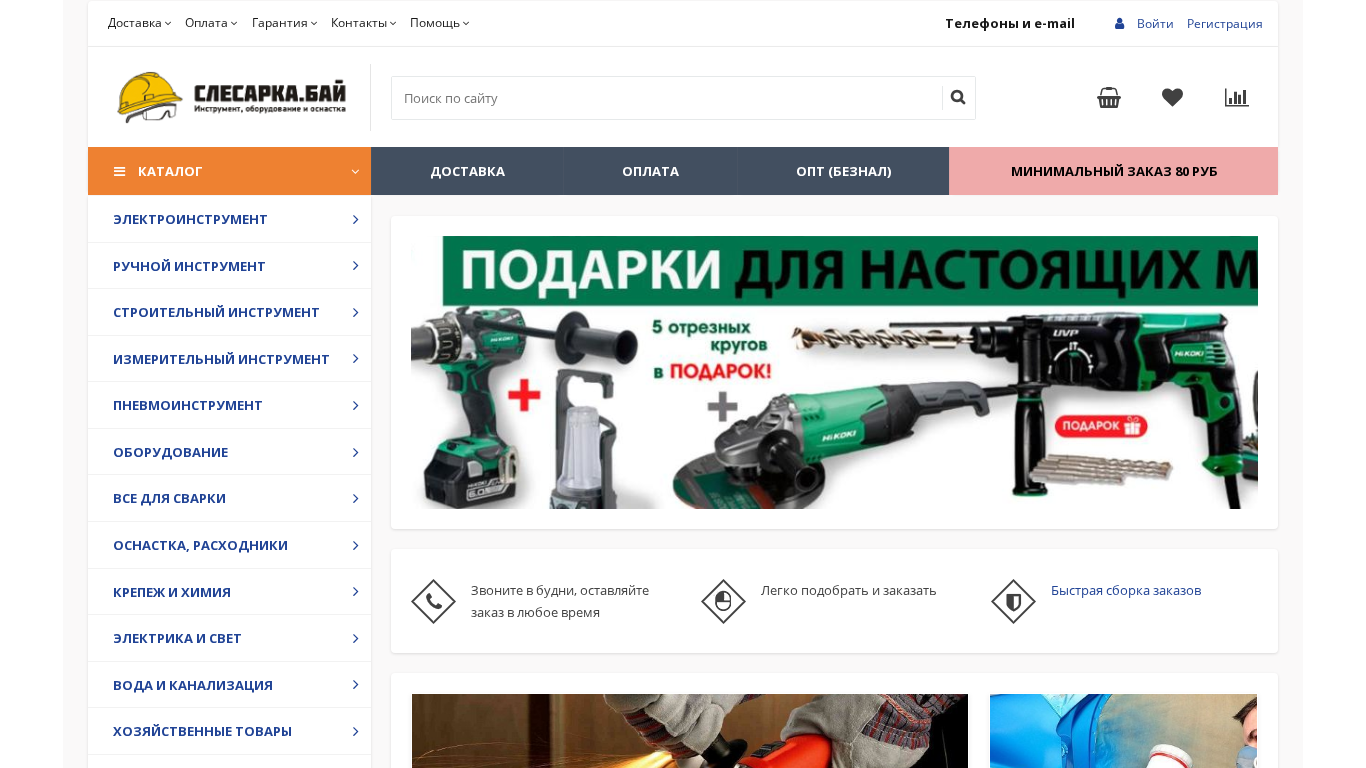
Task: Expand the Все для сварки arrow
Action: (x=355, y=498)
